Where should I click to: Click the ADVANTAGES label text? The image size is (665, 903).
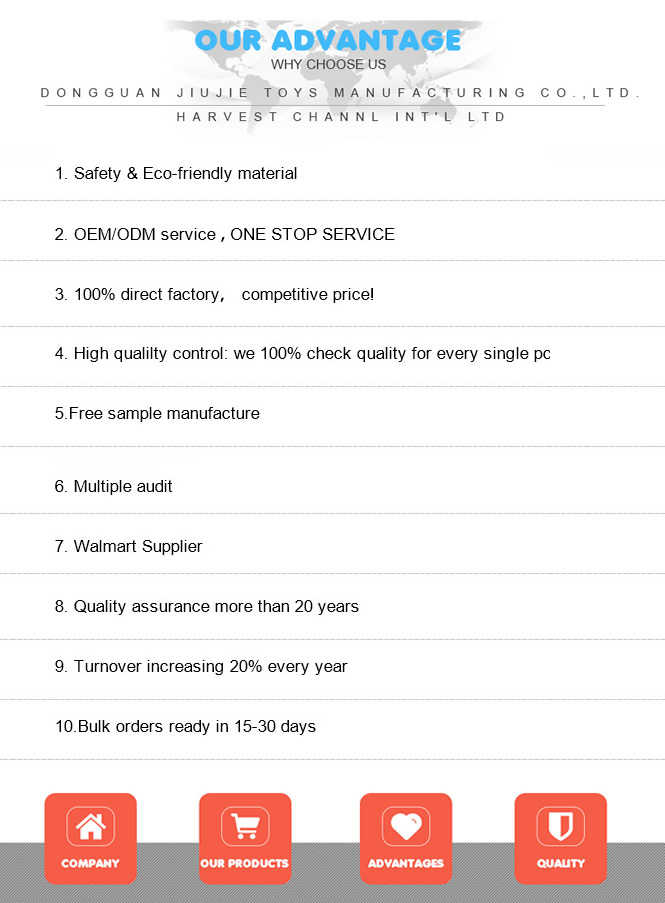(x=406, y=863)
